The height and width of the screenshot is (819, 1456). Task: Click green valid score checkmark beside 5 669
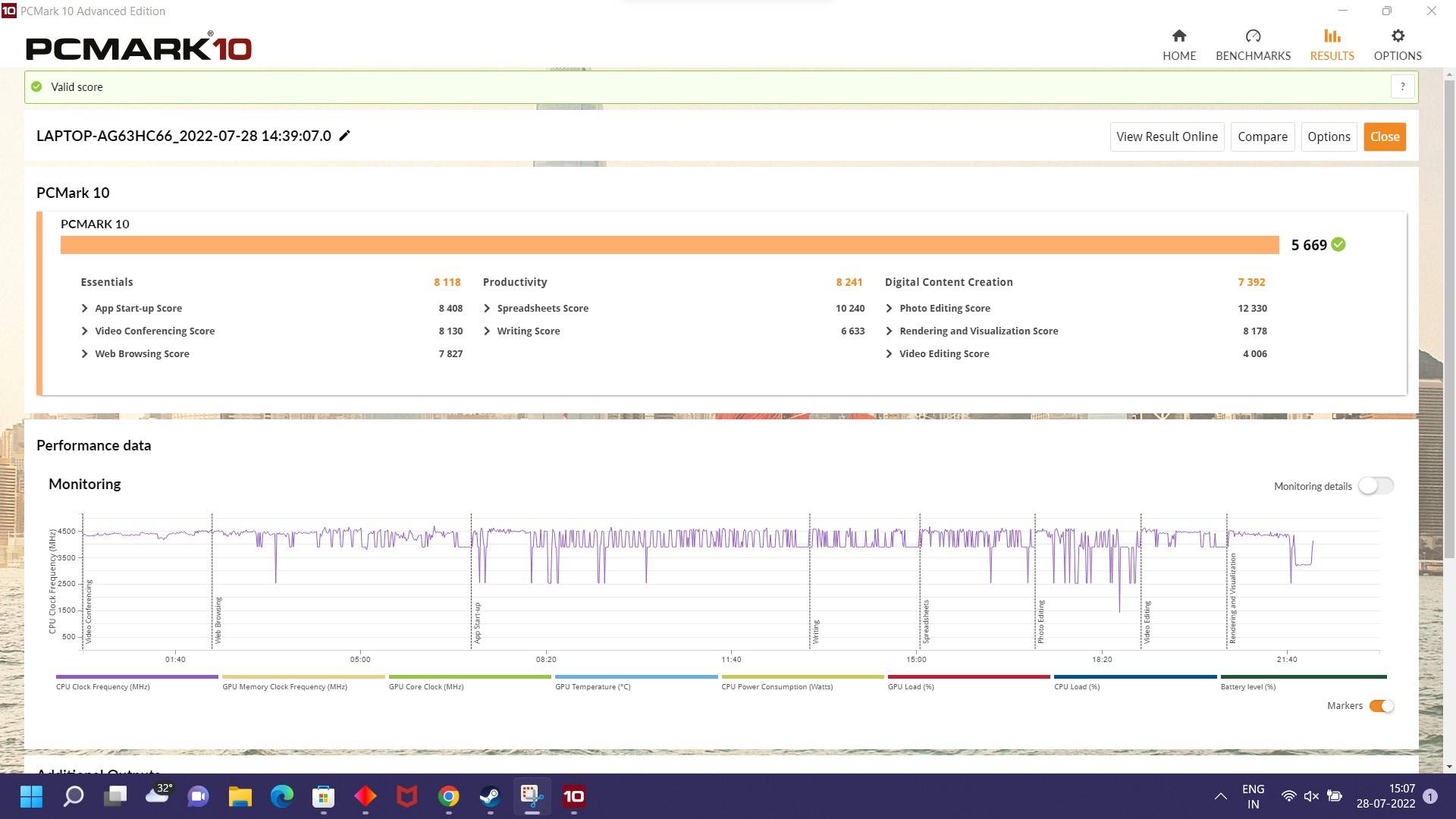[x=1338, y=244]
